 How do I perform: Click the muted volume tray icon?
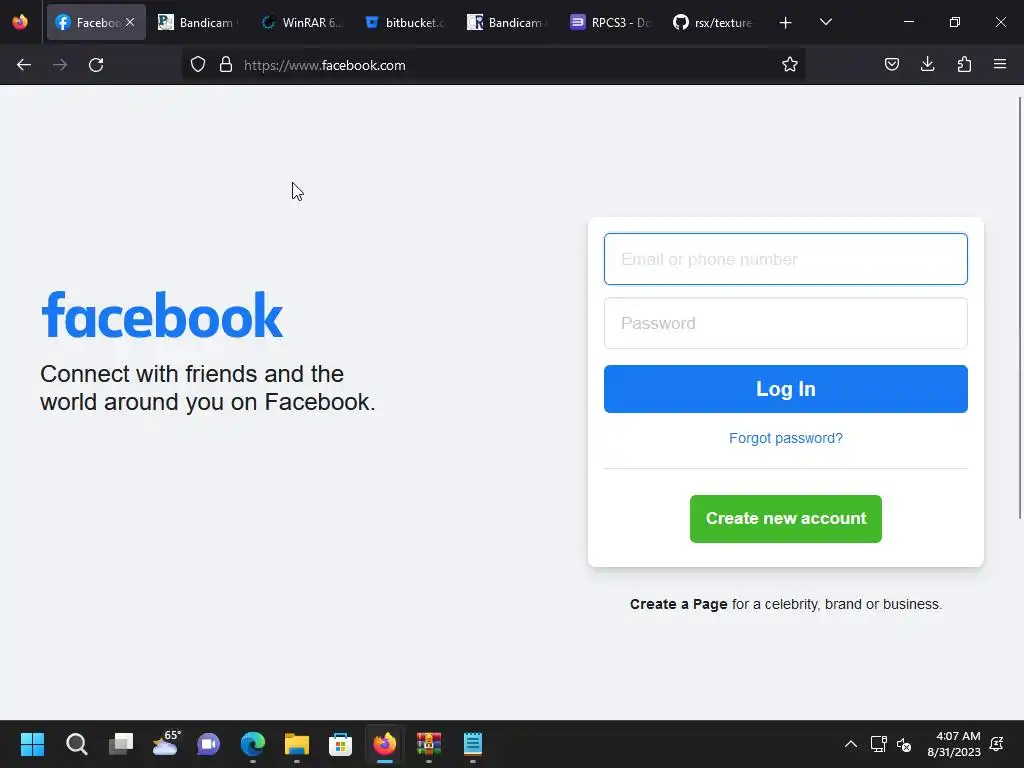(x=904, y=744)
